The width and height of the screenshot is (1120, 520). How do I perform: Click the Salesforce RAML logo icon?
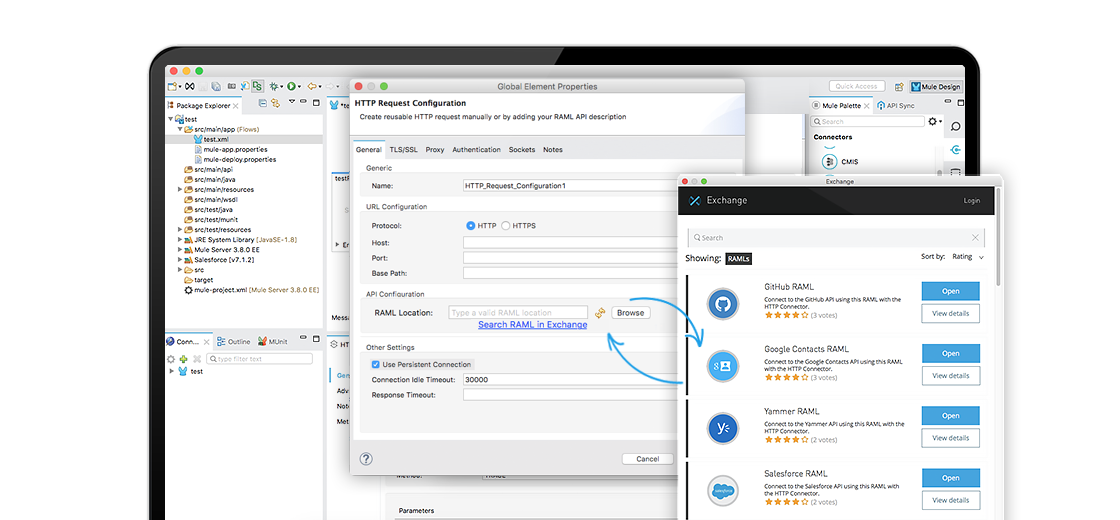[722, 490]
